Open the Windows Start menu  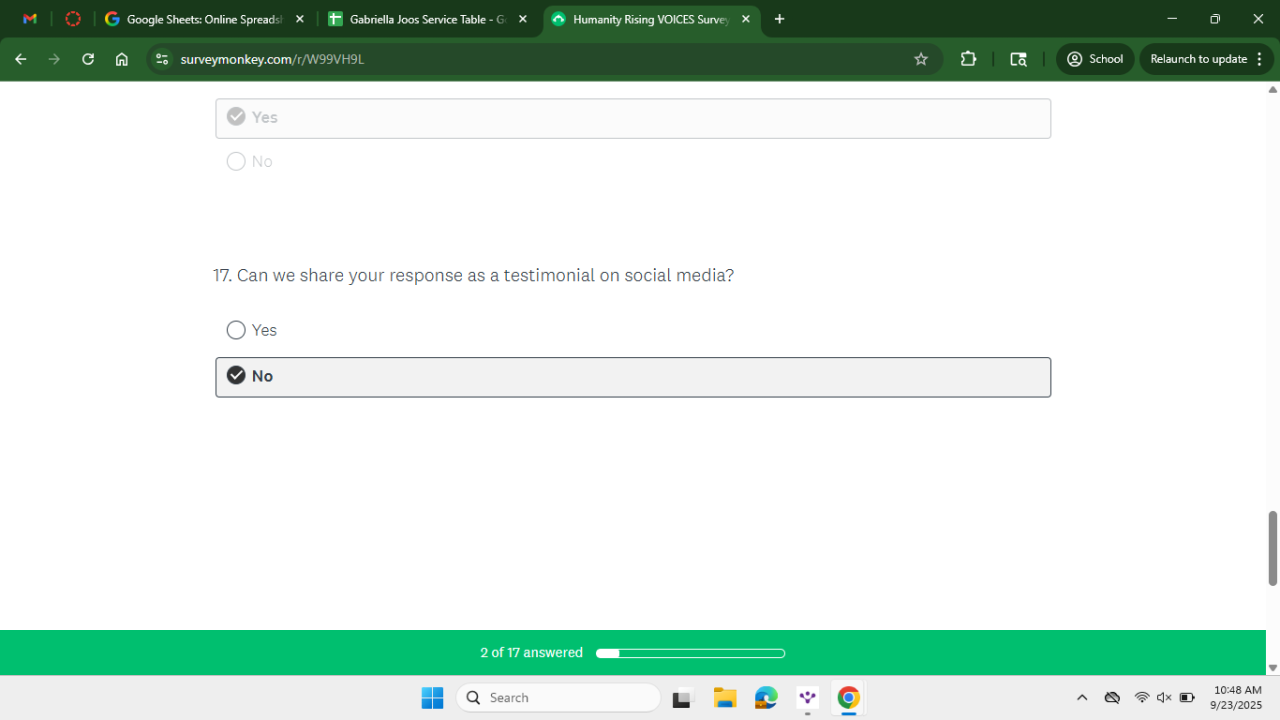coord(432,698)
